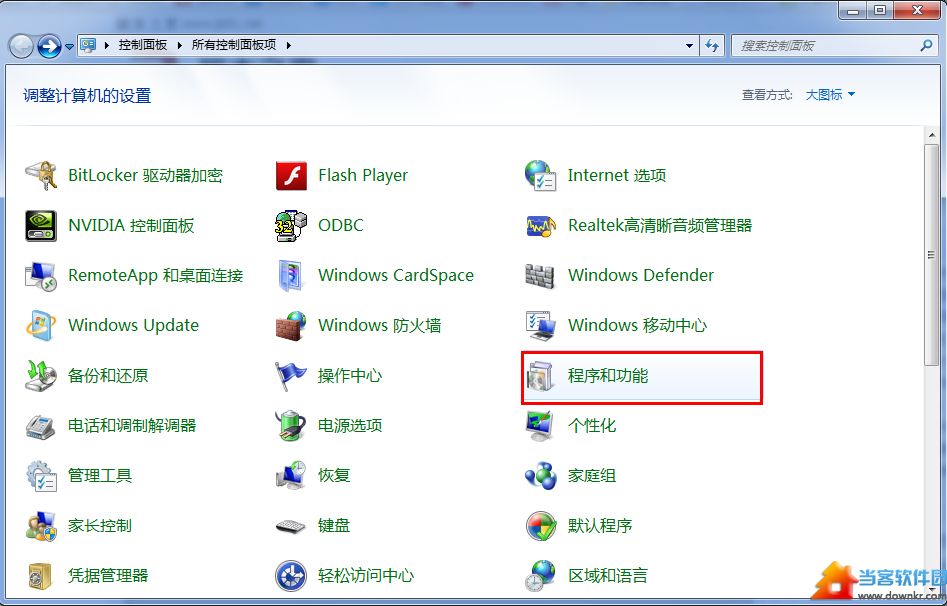Open the Windows Defender link text
Viewport: 947px width, 606px height.
point(641,276)
